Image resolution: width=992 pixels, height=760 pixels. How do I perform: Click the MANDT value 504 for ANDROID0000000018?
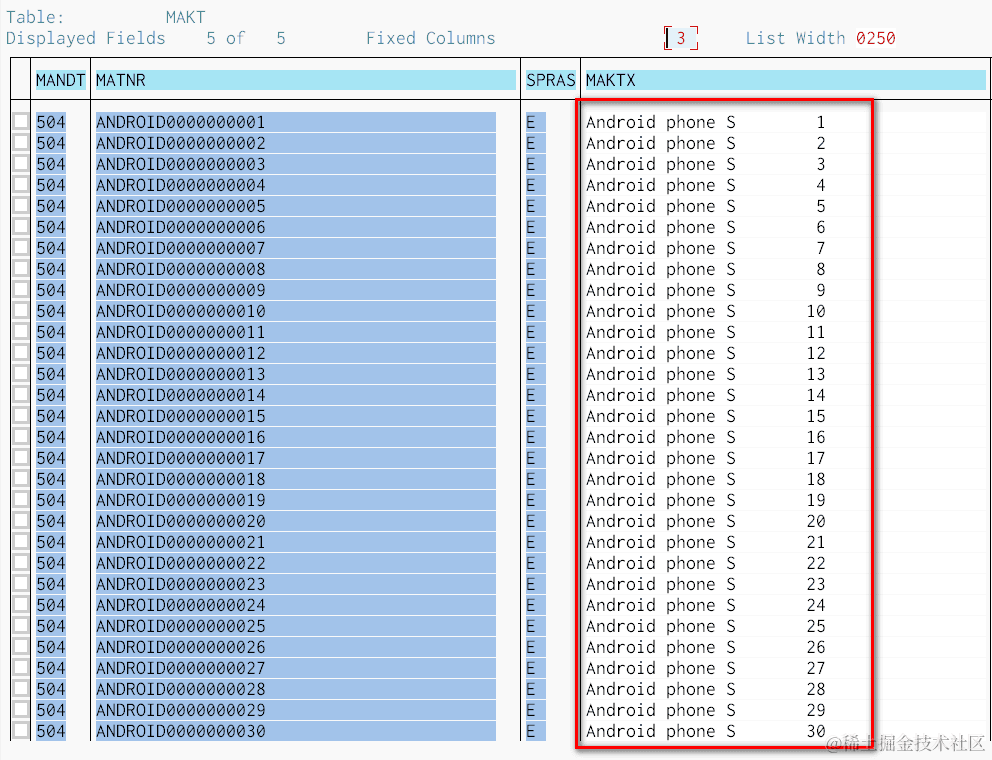pyautogui.click(x=51, y=479)
